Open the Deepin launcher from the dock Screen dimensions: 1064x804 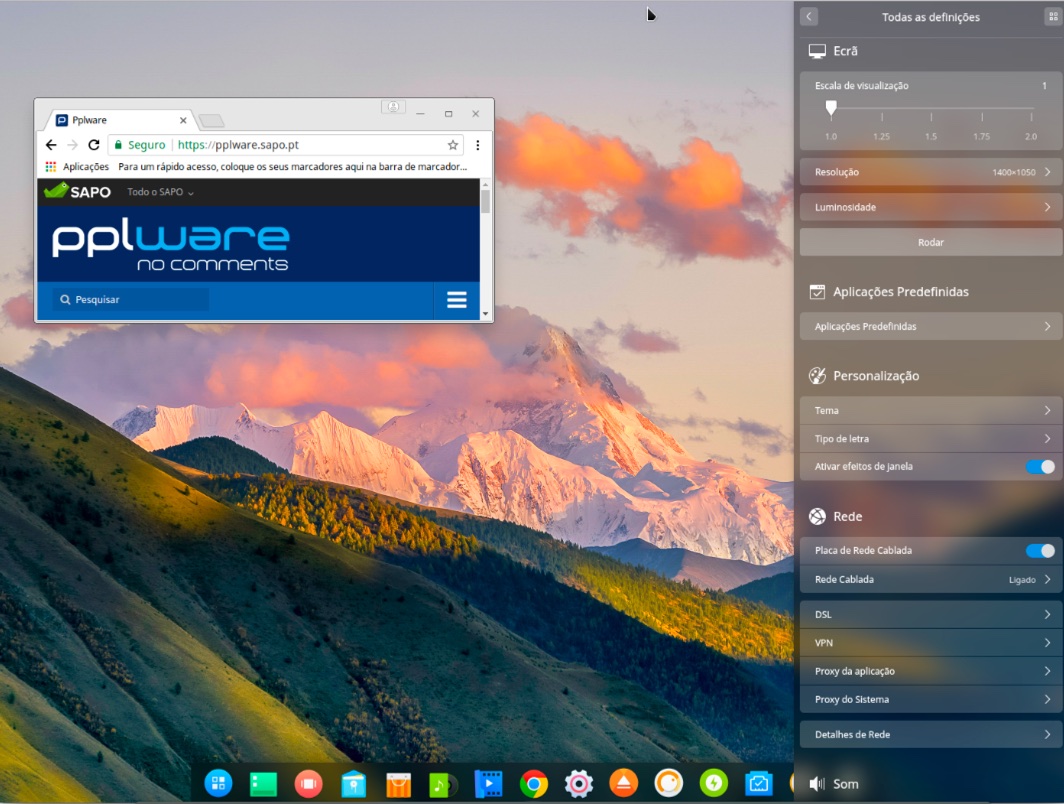click(218, 783)
